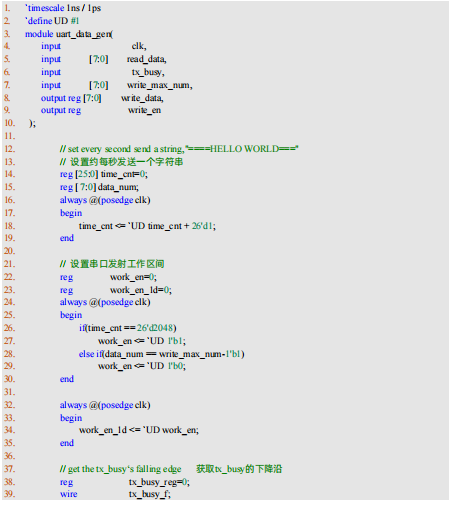Click write_data output port name
The width and height of the screenshot is (454, 507).
click(x=142, y=98)
